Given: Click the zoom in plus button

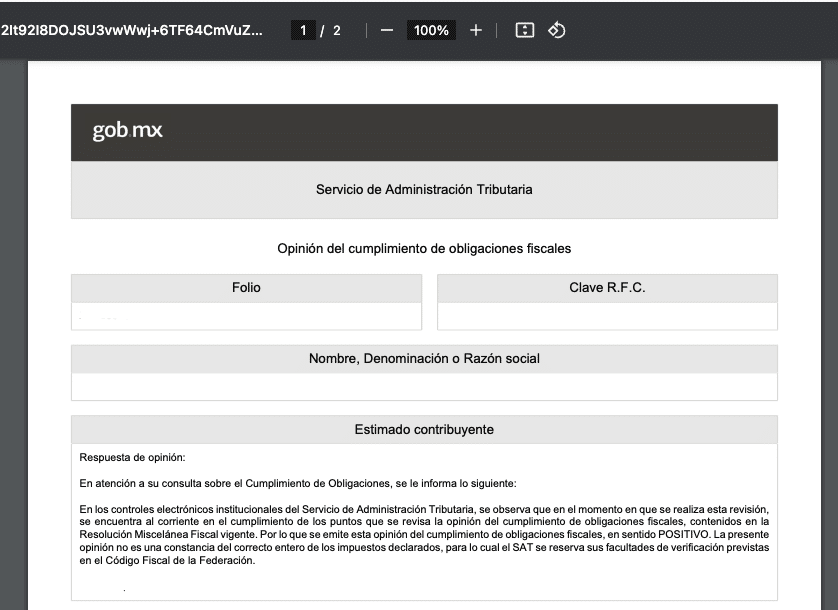Looking at the screenshot, I should 476,30.
